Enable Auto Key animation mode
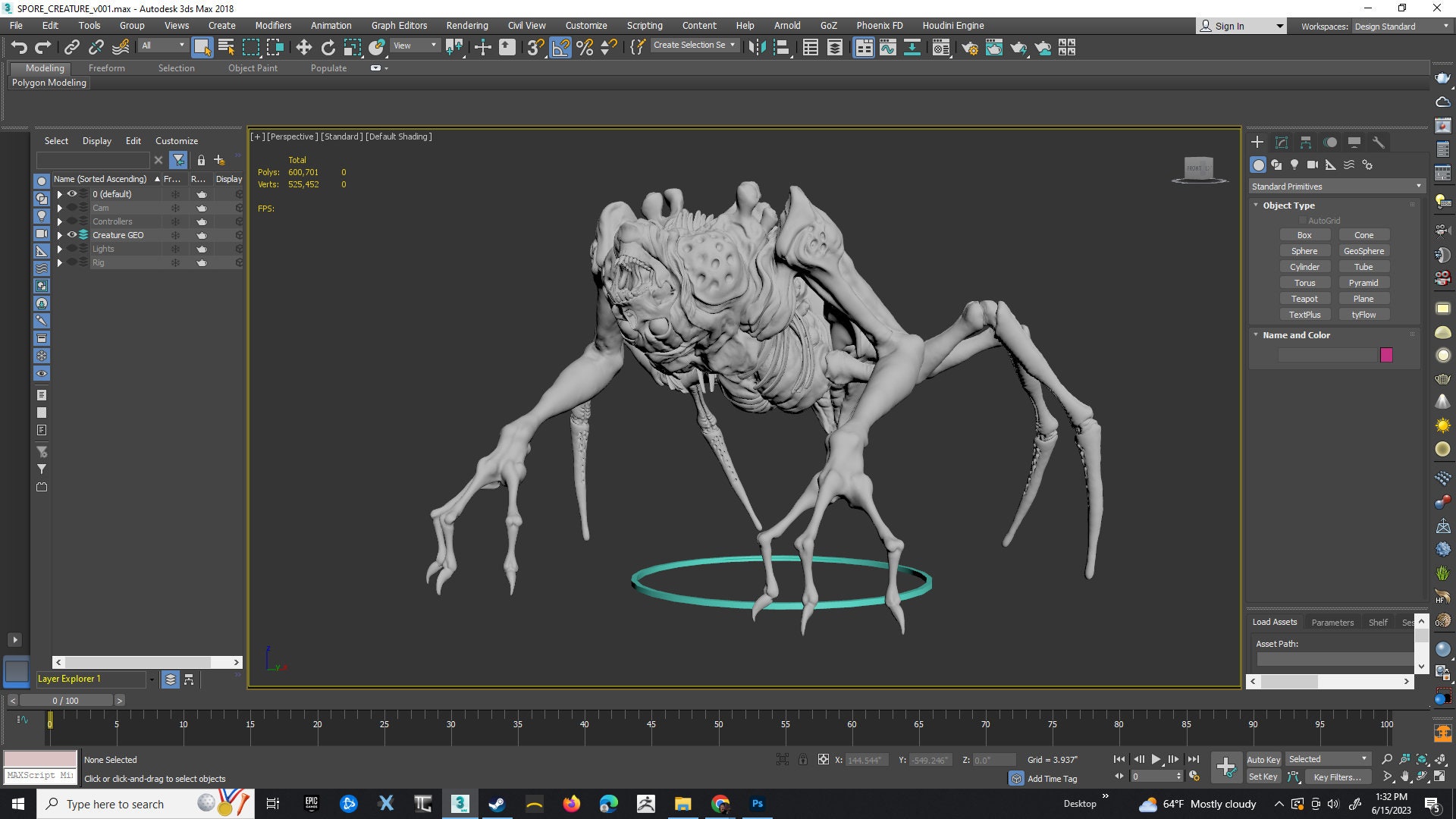1456x819 pixels. (1263, 759)
